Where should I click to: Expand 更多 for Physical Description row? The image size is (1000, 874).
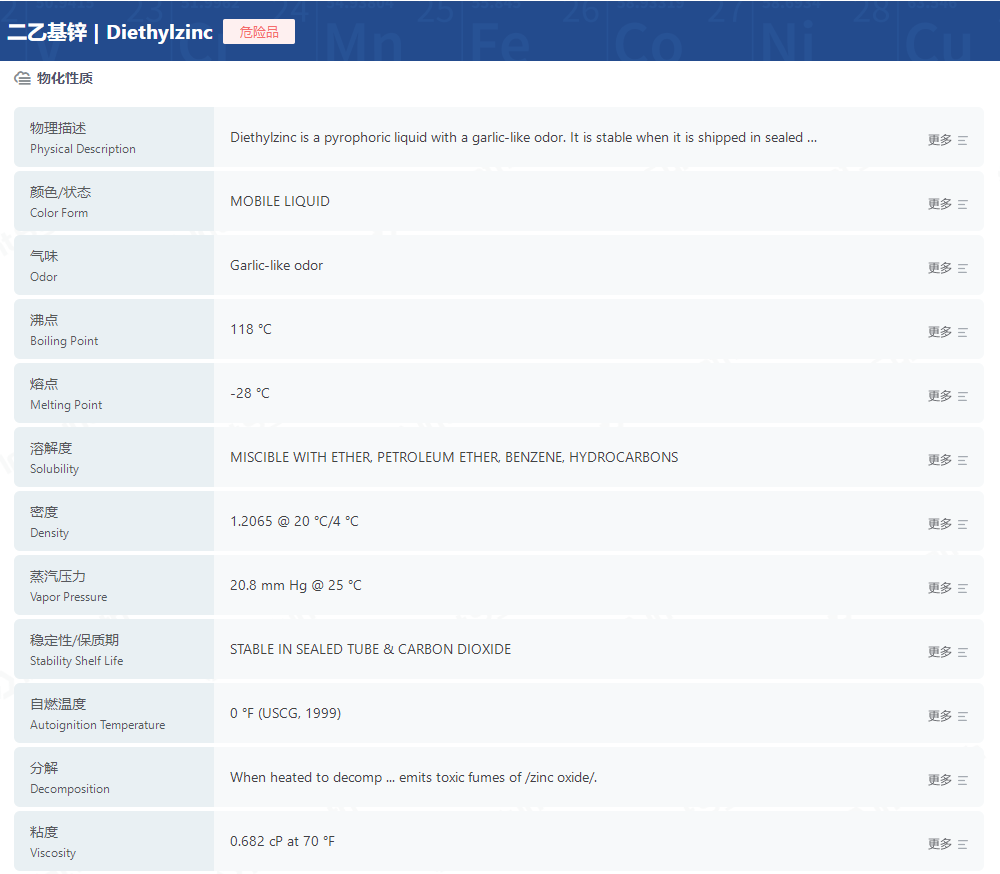pos(948,140)
